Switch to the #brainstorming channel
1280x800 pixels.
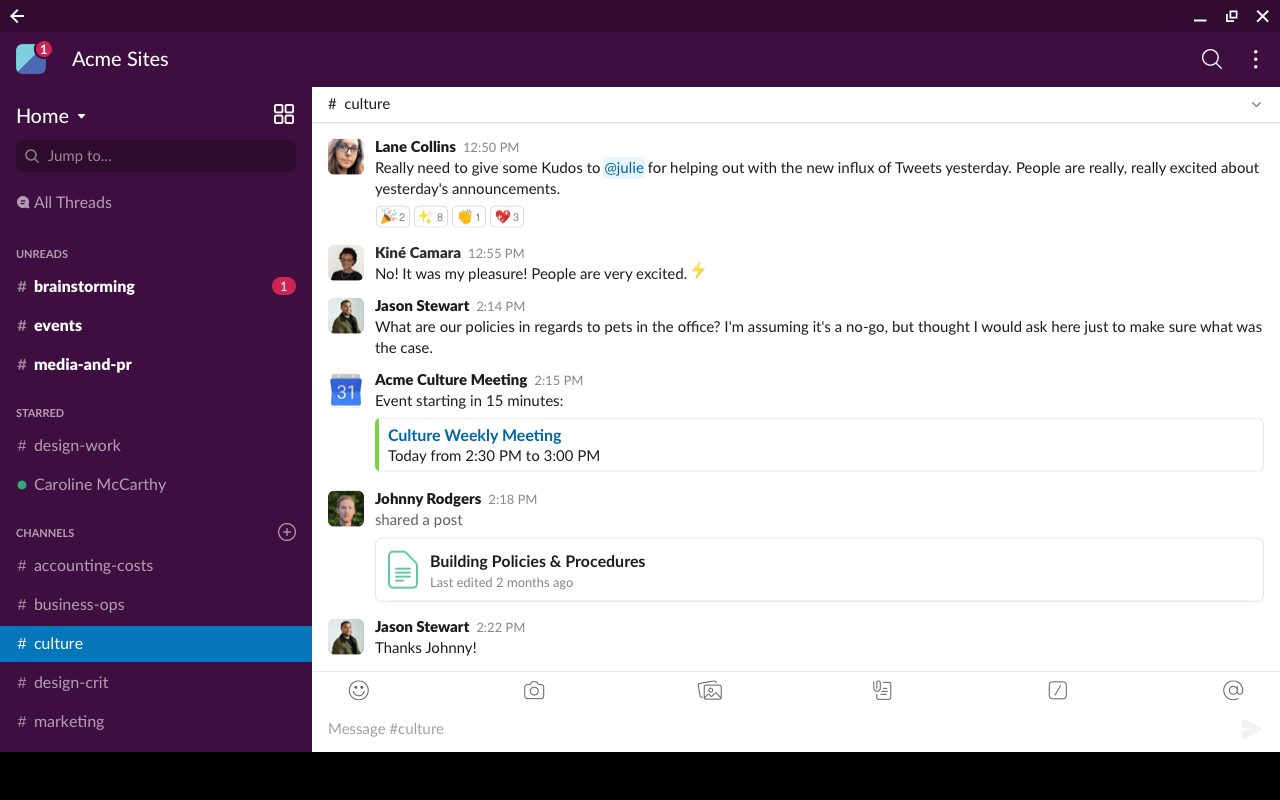click(x=84, y=286)
